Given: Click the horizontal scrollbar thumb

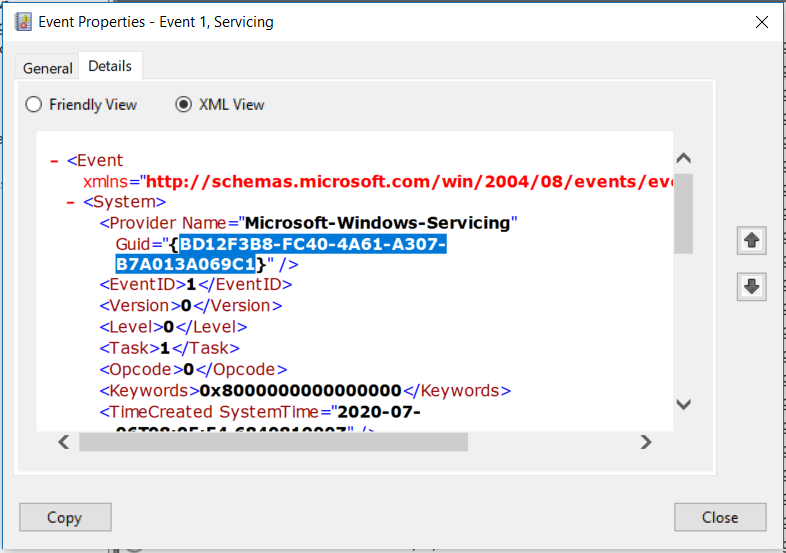Looking at the screenshot, I should (274, 442).
